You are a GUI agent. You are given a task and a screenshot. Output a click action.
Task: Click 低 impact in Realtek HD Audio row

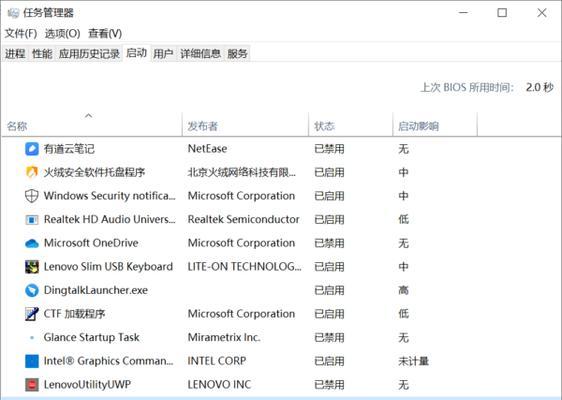pyautogui.click(x=404, y=219)
